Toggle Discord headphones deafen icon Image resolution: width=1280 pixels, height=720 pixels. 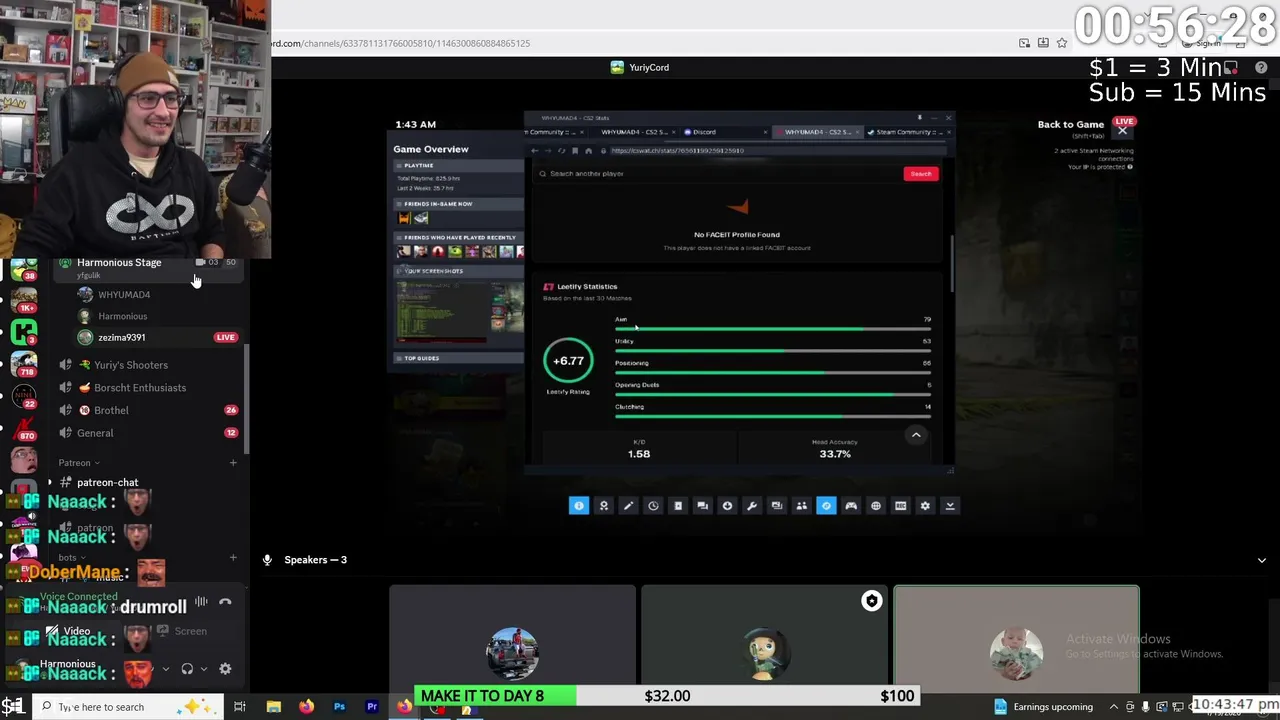point(187,669)
